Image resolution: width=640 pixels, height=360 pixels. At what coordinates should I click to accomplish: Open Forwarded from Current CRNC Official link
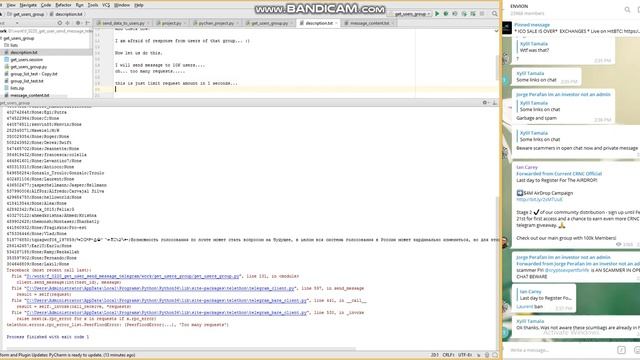click(x=559, y=173)
